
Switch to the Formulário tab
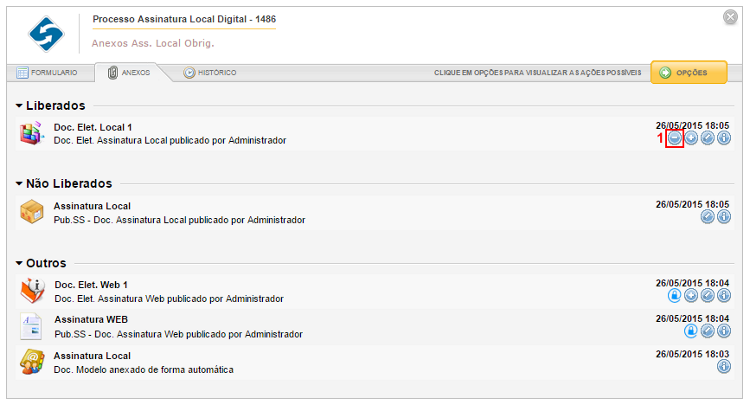point(47,73)
